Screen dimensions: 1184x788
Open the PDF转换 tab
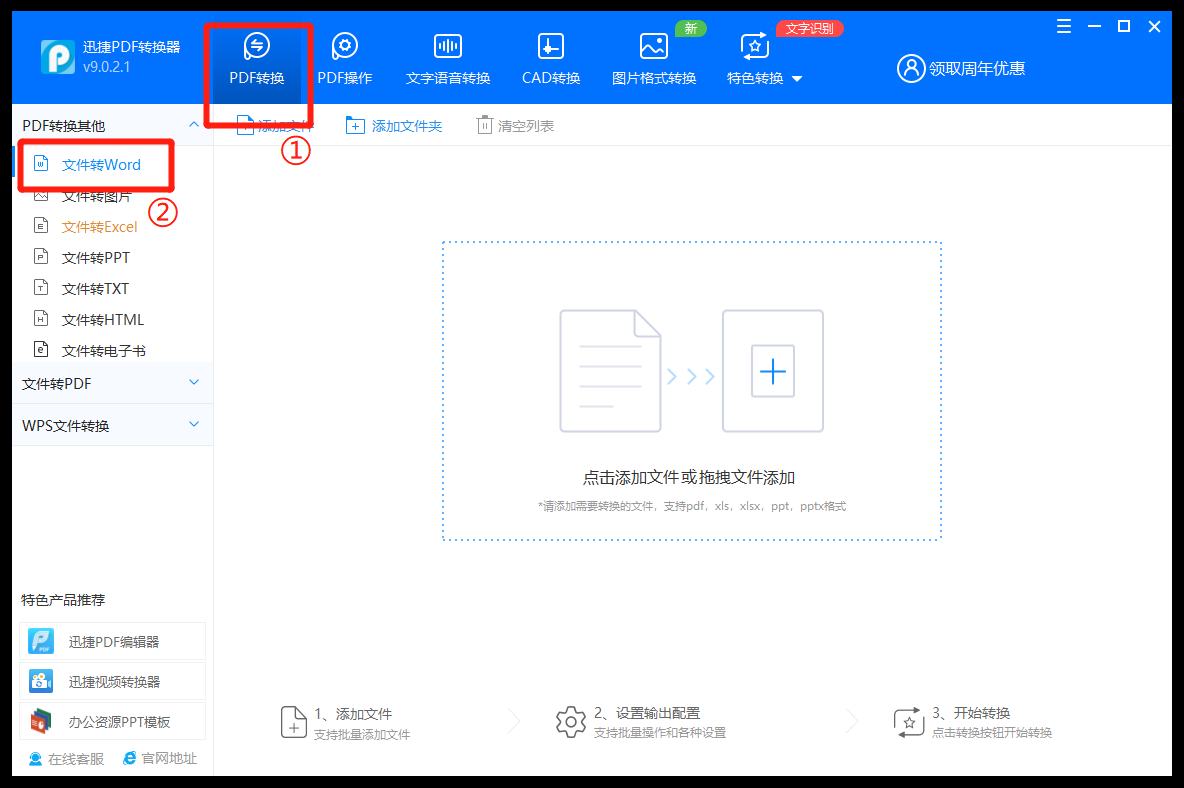tap(257, 60)
